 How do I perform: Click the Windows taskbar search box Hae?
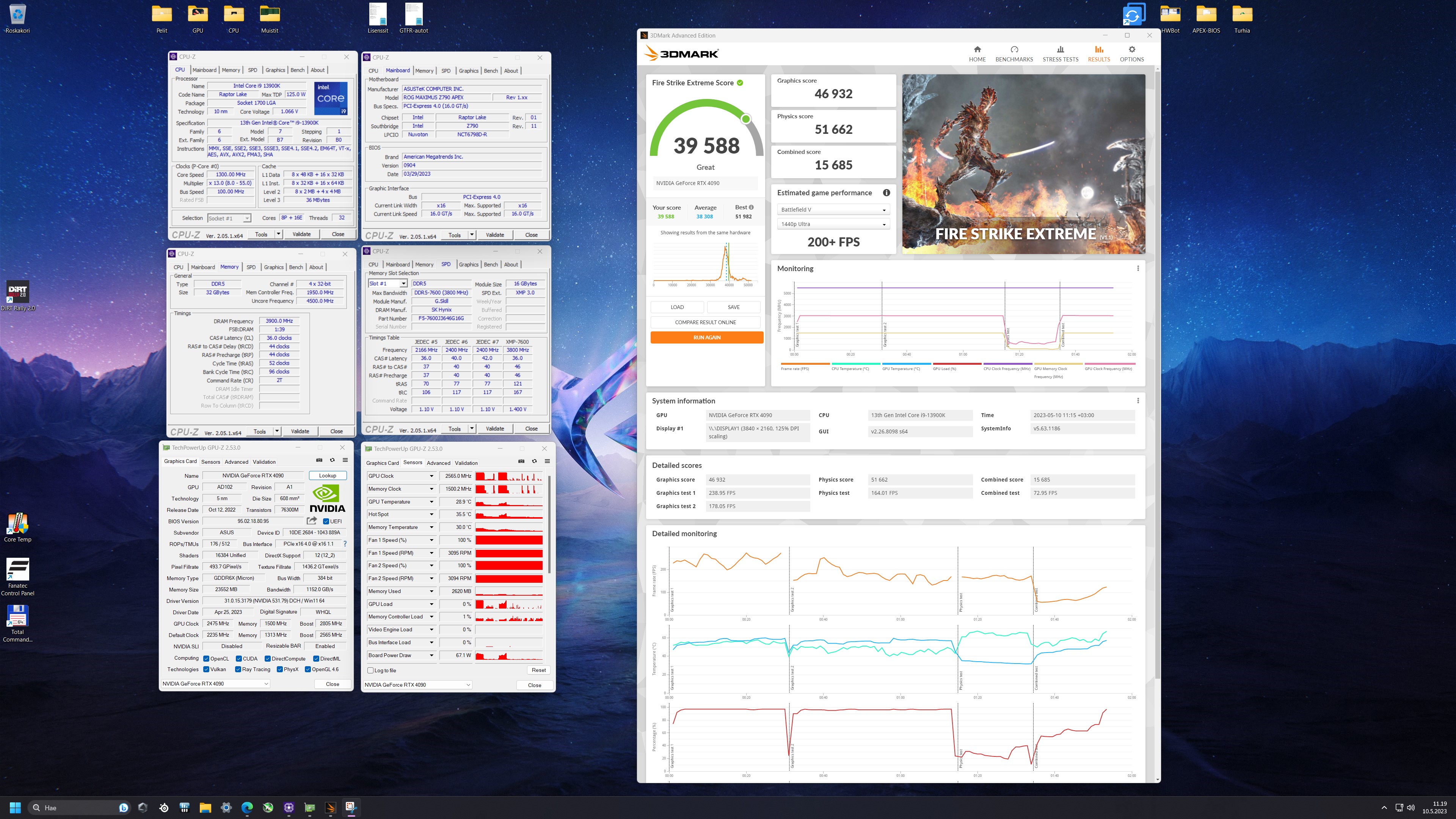click(79, 808)
